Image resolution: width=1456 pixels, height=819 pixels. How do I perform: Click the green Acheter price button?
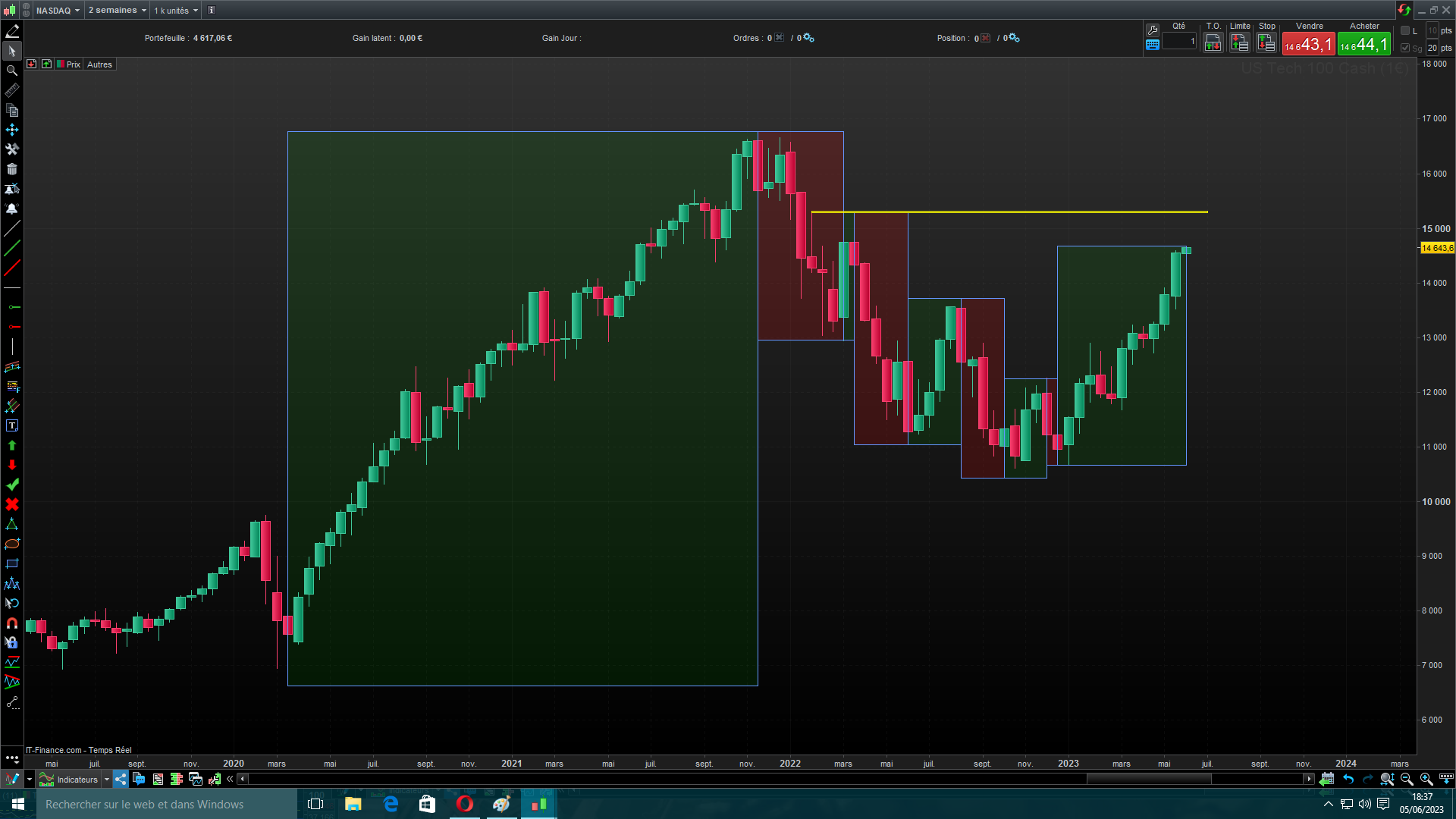(x=1363, y=45)
